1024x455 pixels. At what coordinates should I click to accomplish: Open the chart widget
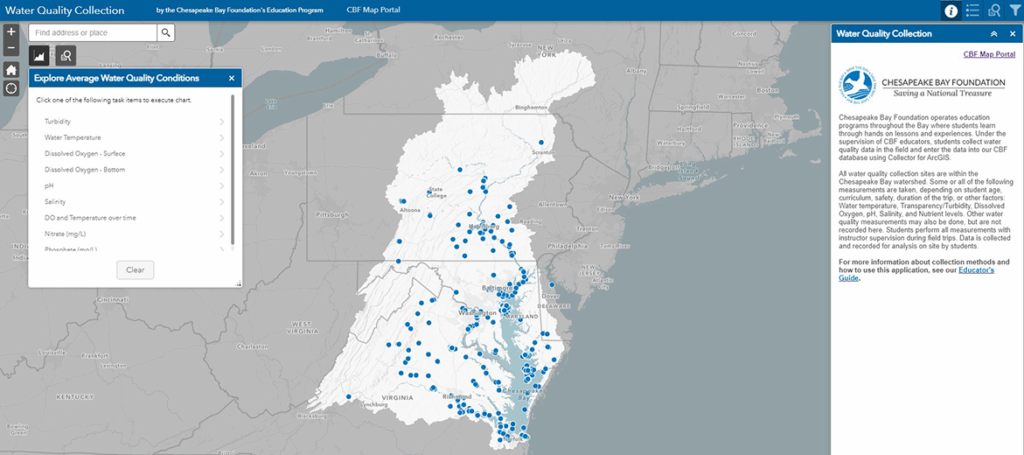click(x=40, y=55)
